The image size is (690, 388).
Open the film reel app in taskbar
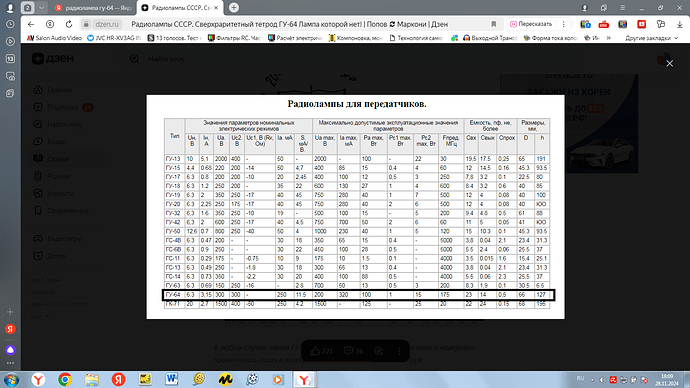tap(252, 380)
